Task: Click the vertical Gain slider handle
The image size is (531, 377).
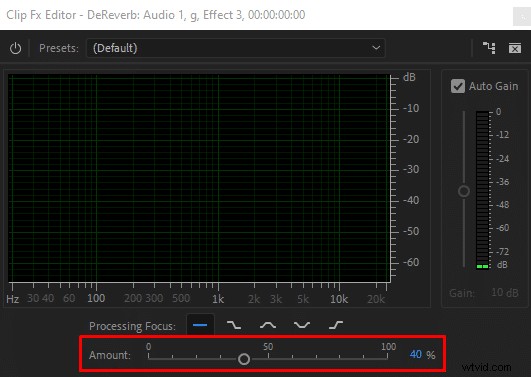Action: tap(464, 191)
